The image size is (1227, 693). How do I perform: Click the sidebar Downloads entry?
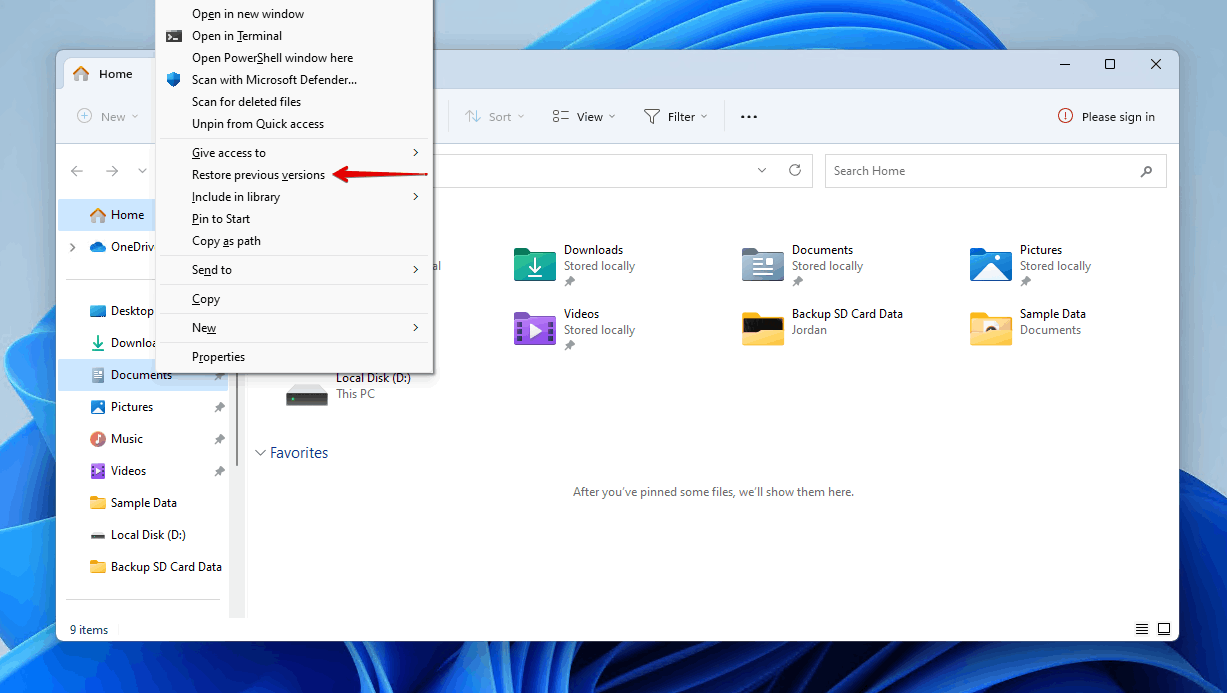point(122,343)
